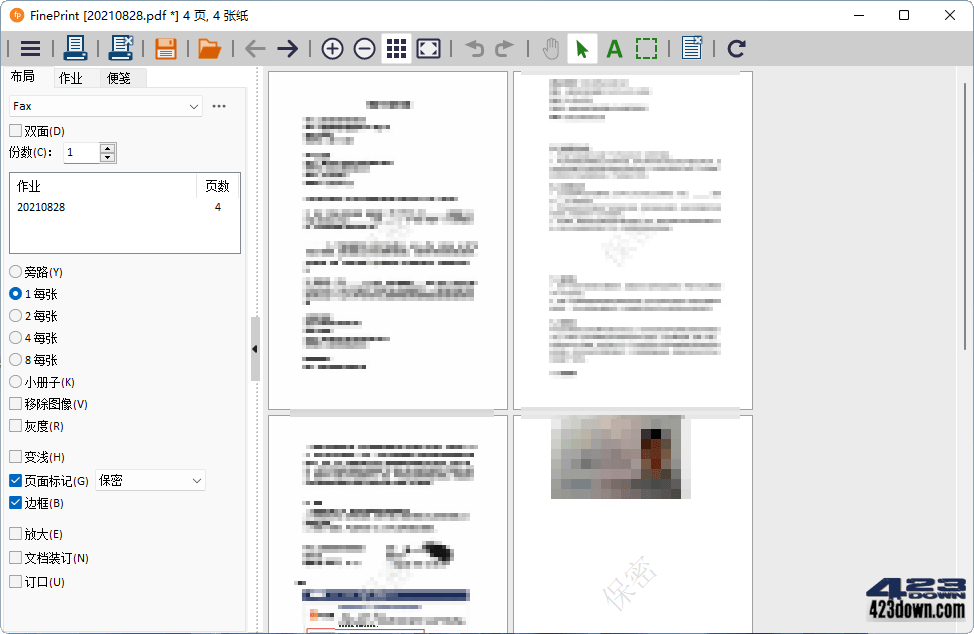This screenshot has width=974, height=634.
Task: Click the Print icon in the toolbar
Action: point(76,47)
